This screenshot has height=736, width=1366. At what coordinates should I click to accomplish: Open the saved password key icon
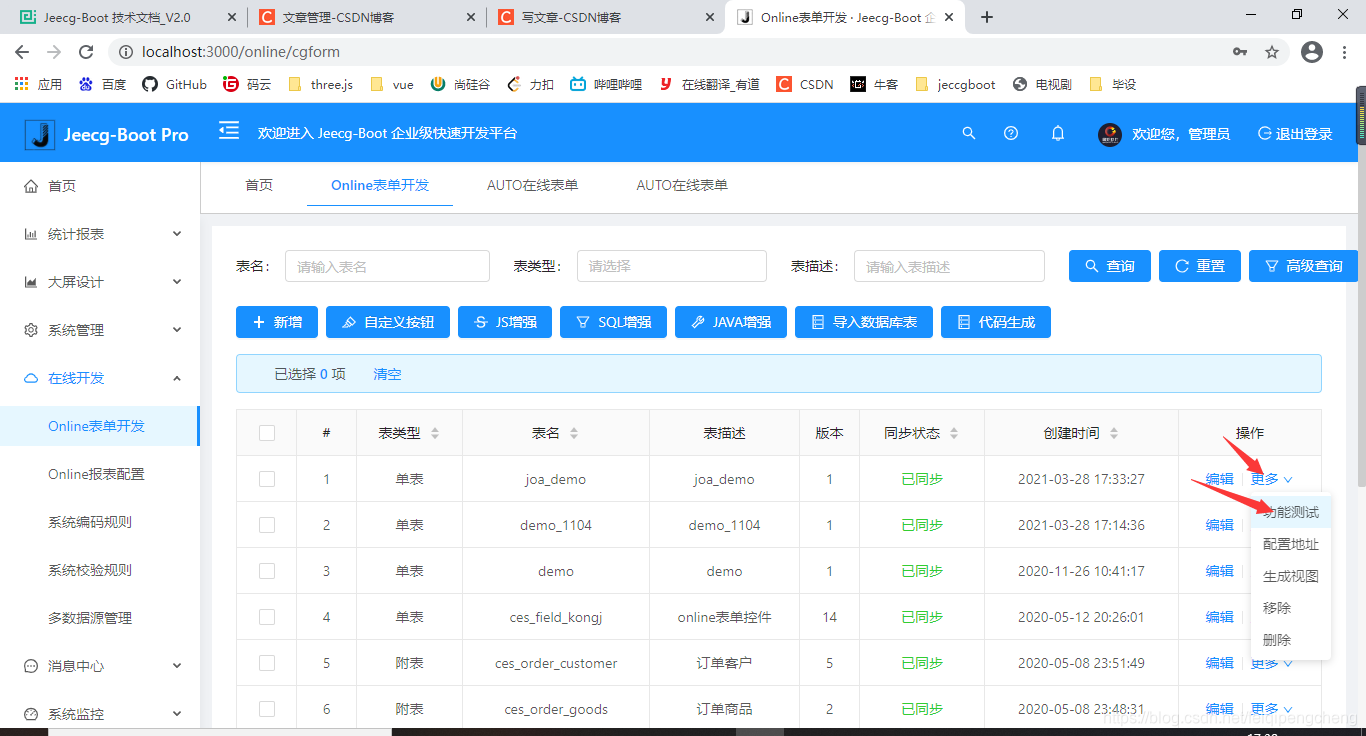click(1240, 52)
